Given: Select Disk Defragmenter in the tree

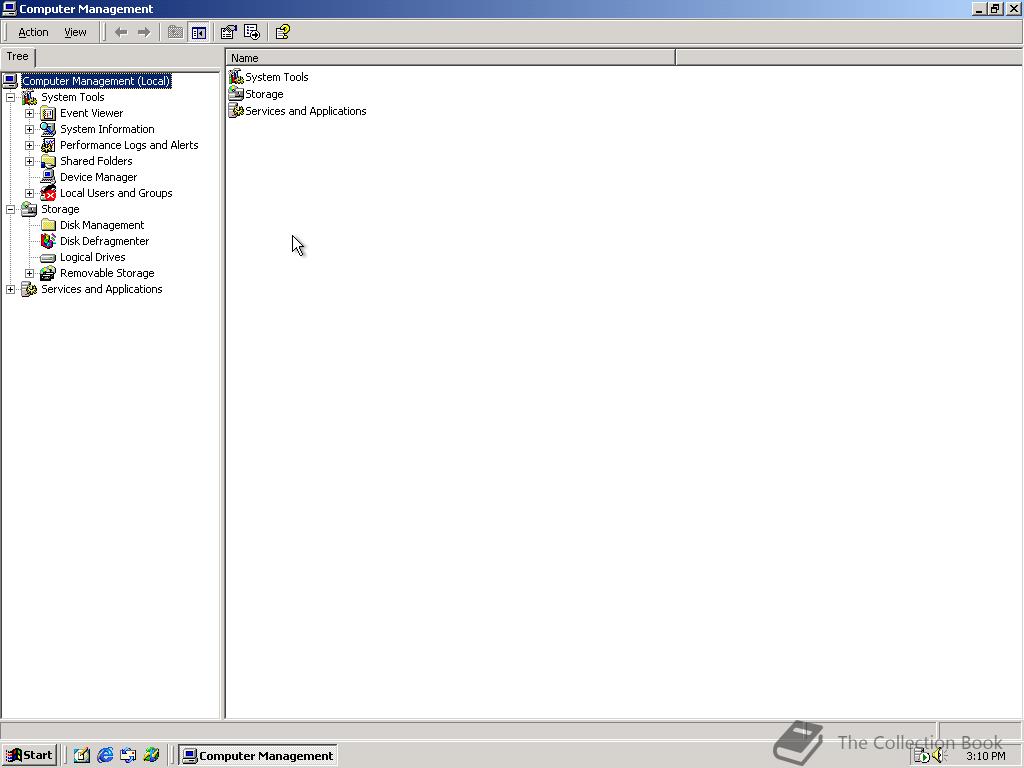Looking at the screenshot, I should tap(104, 241).
